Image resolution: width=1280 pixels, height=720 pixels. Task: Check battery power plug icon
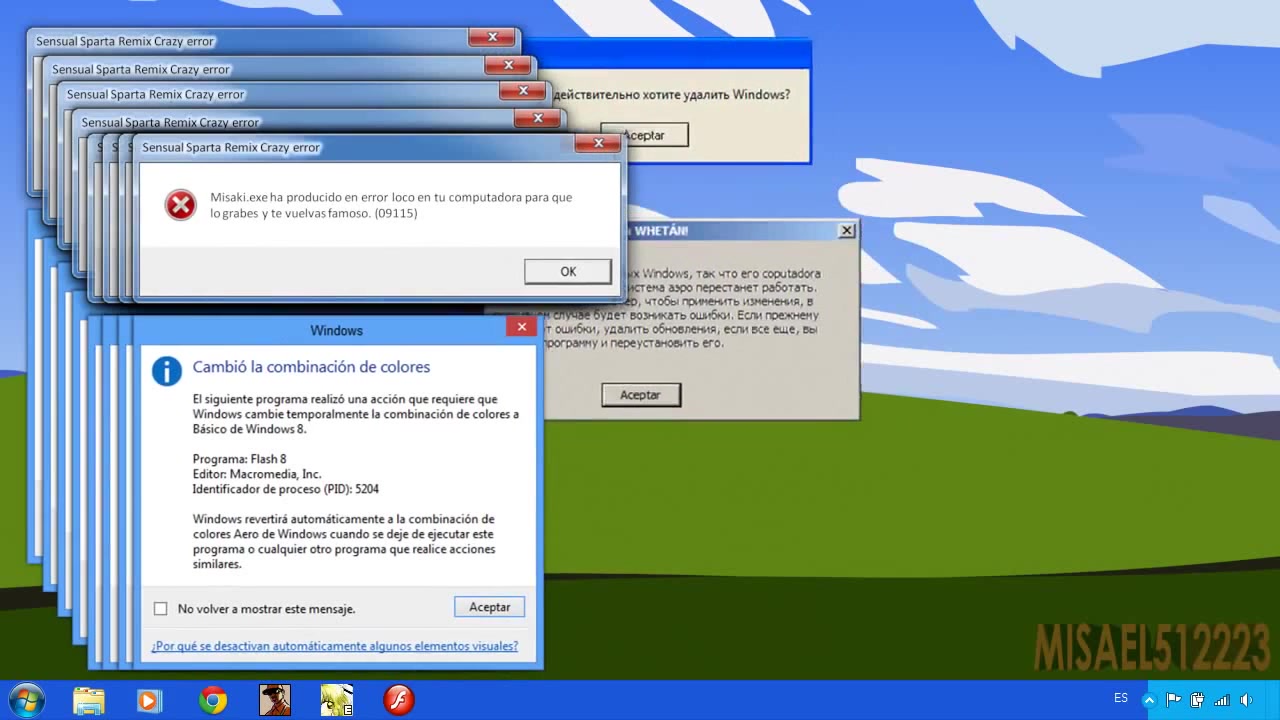click(x=1197, y=700)
